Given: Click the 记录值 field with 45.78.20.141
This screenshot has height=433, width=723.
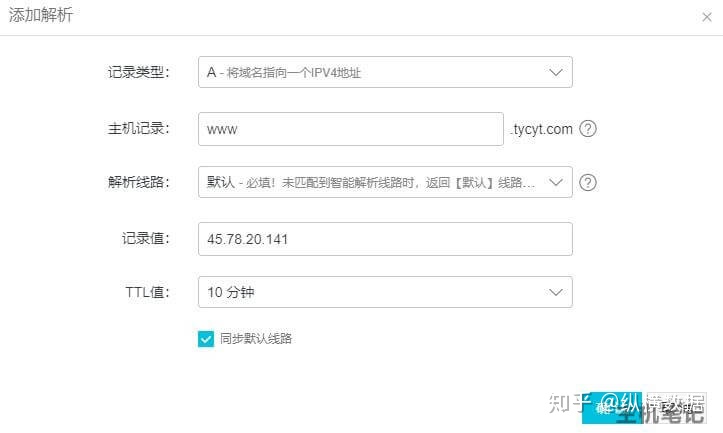Looking at the screenshot, I should (385, 239).
